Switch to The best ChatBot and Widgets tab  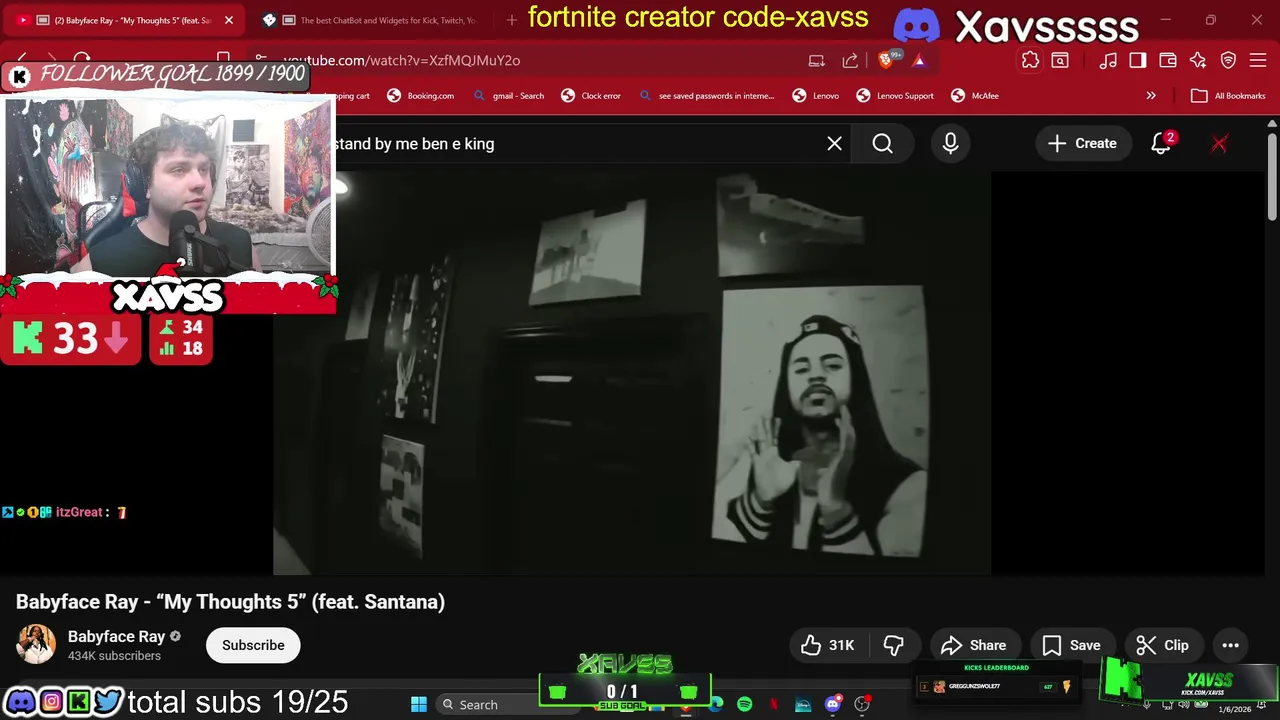pos(380,20)
